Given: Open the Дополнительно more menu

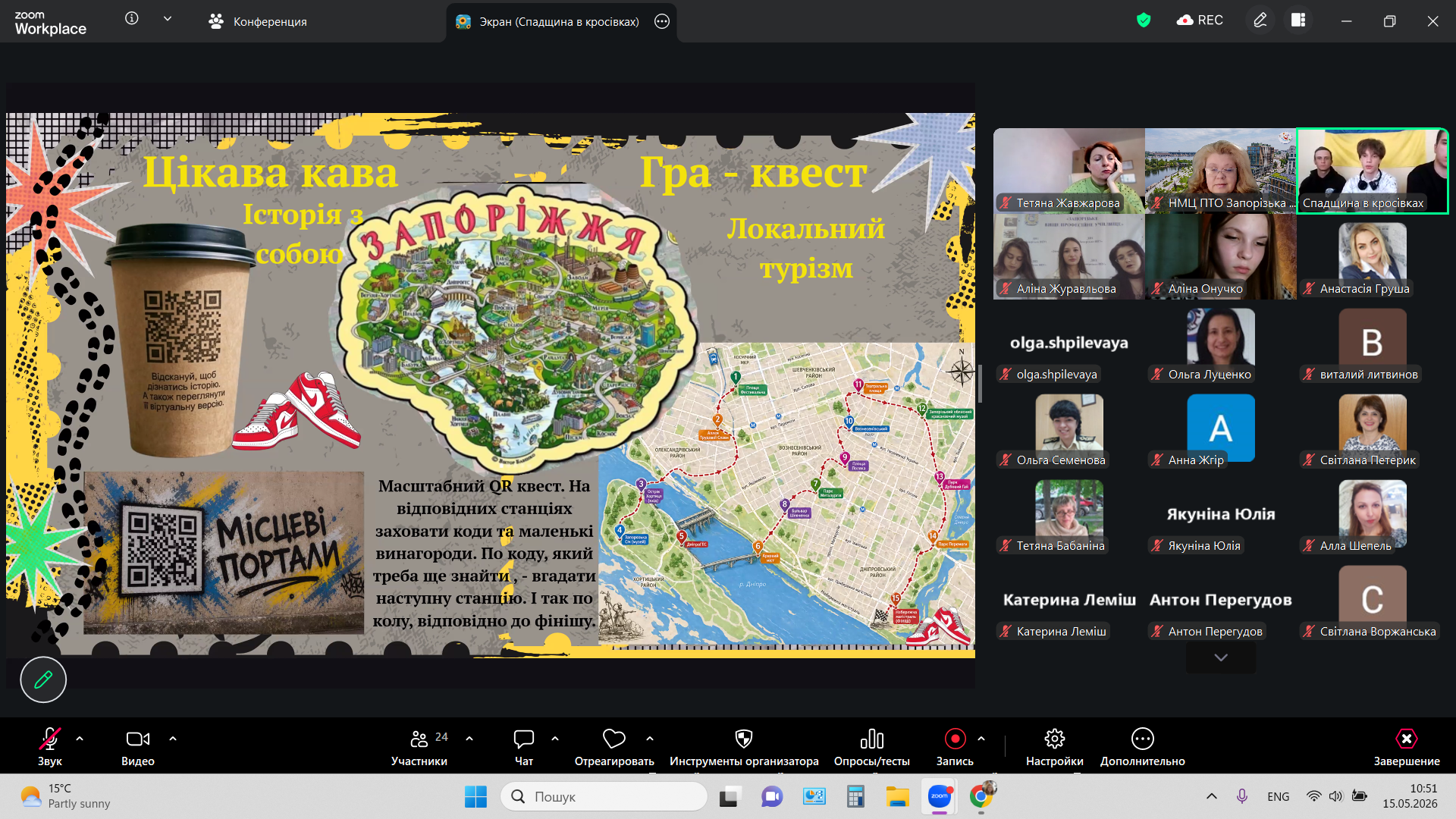Looking at the screenshot, I should (x=1143, y=747).
